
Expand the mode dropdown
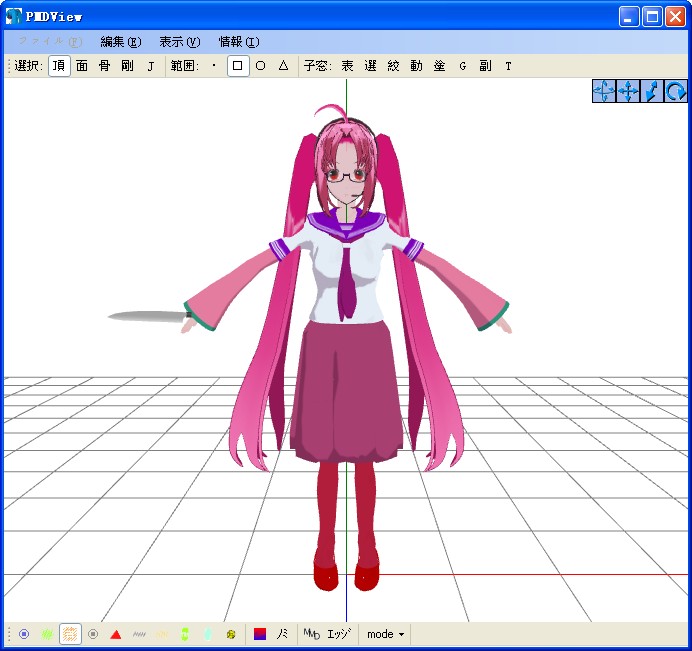click(x=385, y=634)
